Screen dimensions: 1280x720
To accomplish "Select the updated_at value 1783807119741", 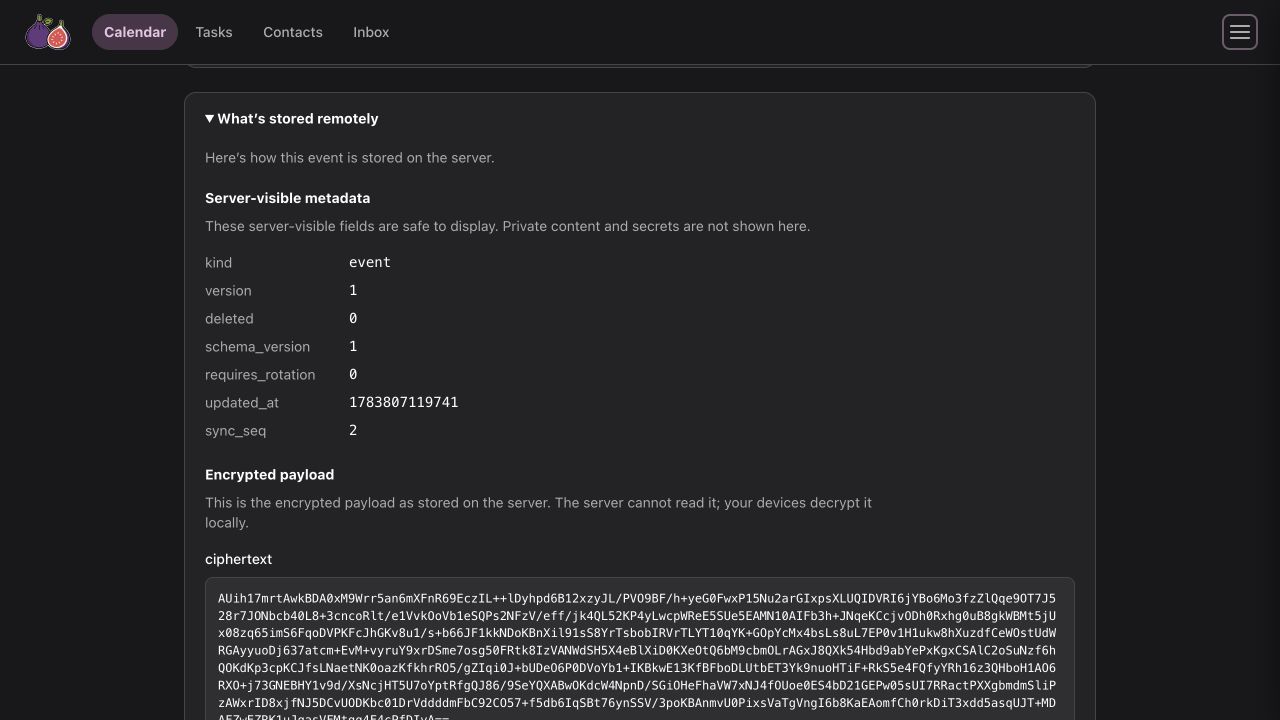I will point(404,402).
